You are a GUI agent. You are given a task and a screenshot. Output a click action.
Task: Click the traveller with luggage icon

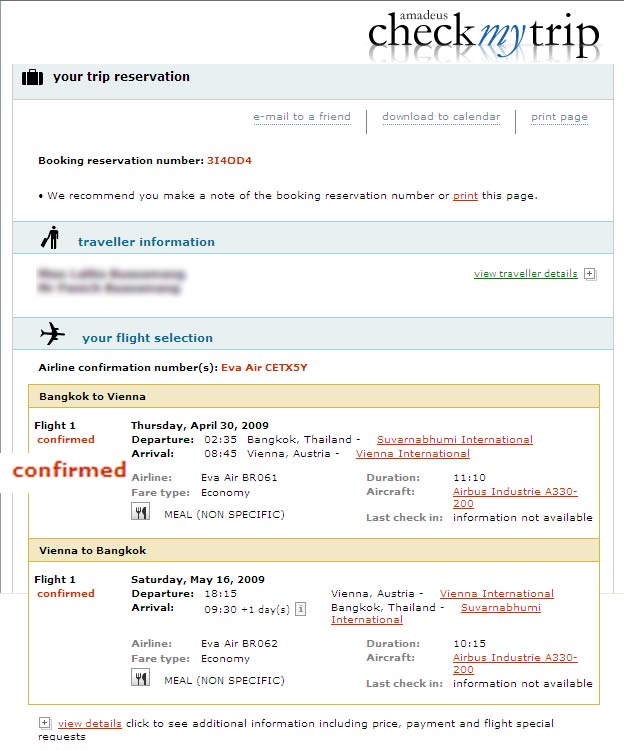(x=50, y=237)
